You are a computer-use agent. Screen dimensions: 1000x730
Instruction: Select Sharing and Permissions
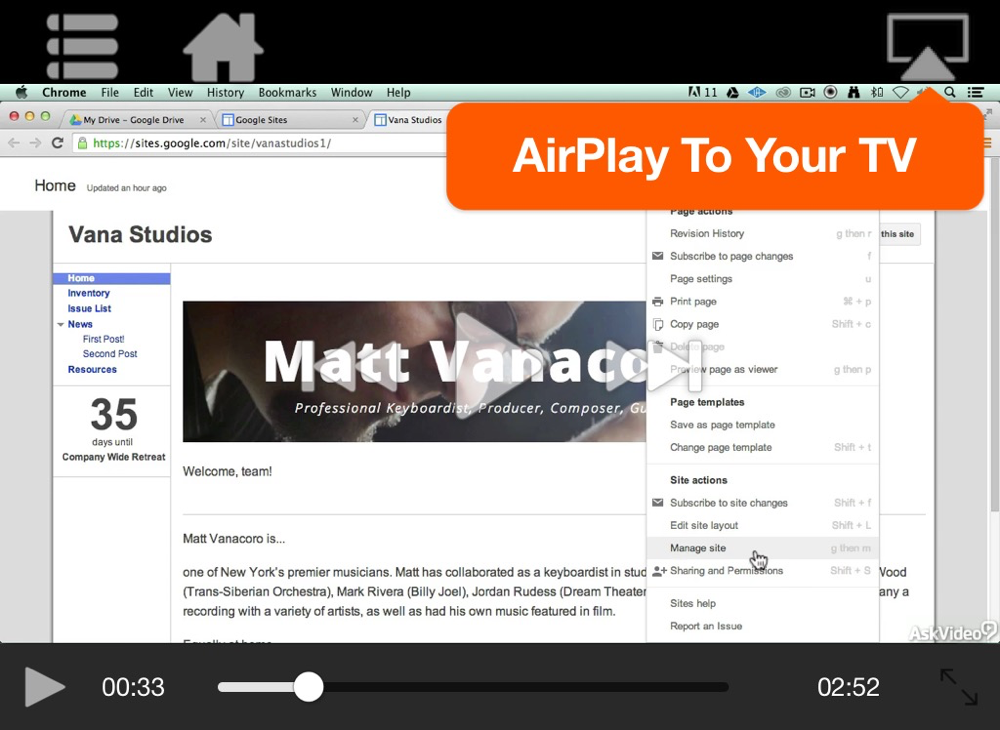763,571
